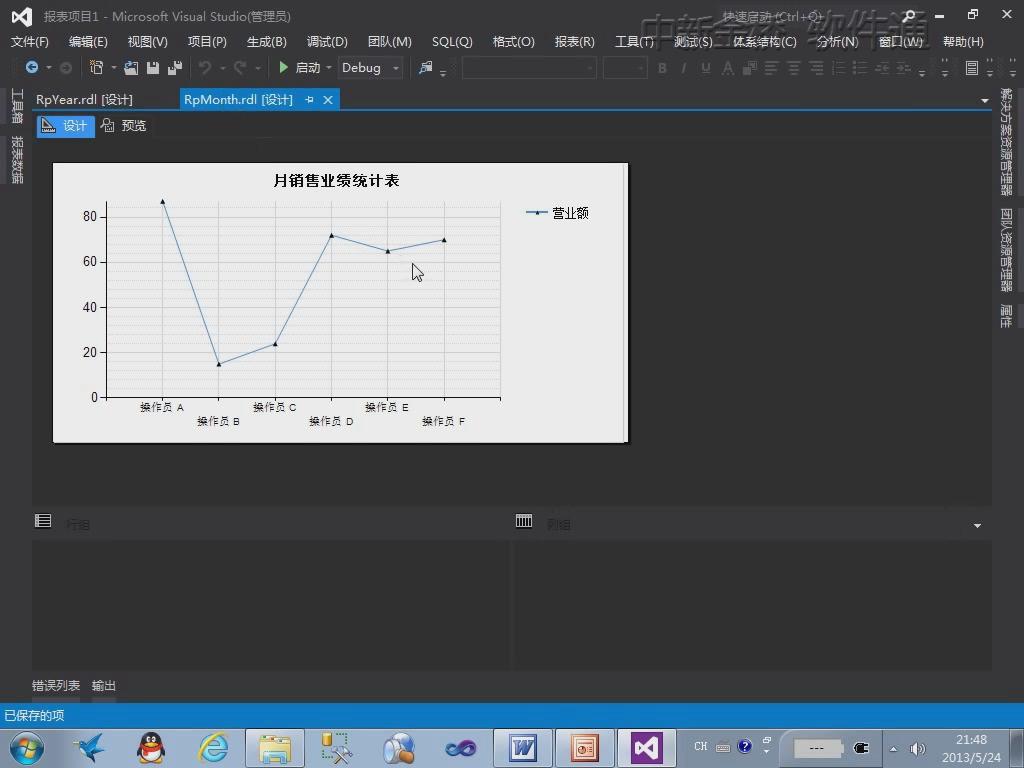Select the 设计 view tab
Viewport: 1024px width, 768px height.
pos(65,126)
